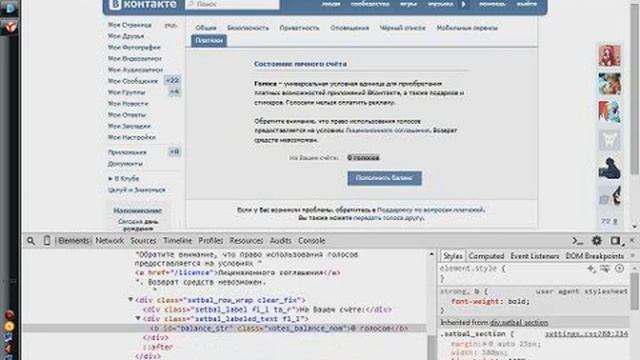Select the Event Listeners sidebar tab
The height and width of the screenshot is (360, 640).
[534, 256]
